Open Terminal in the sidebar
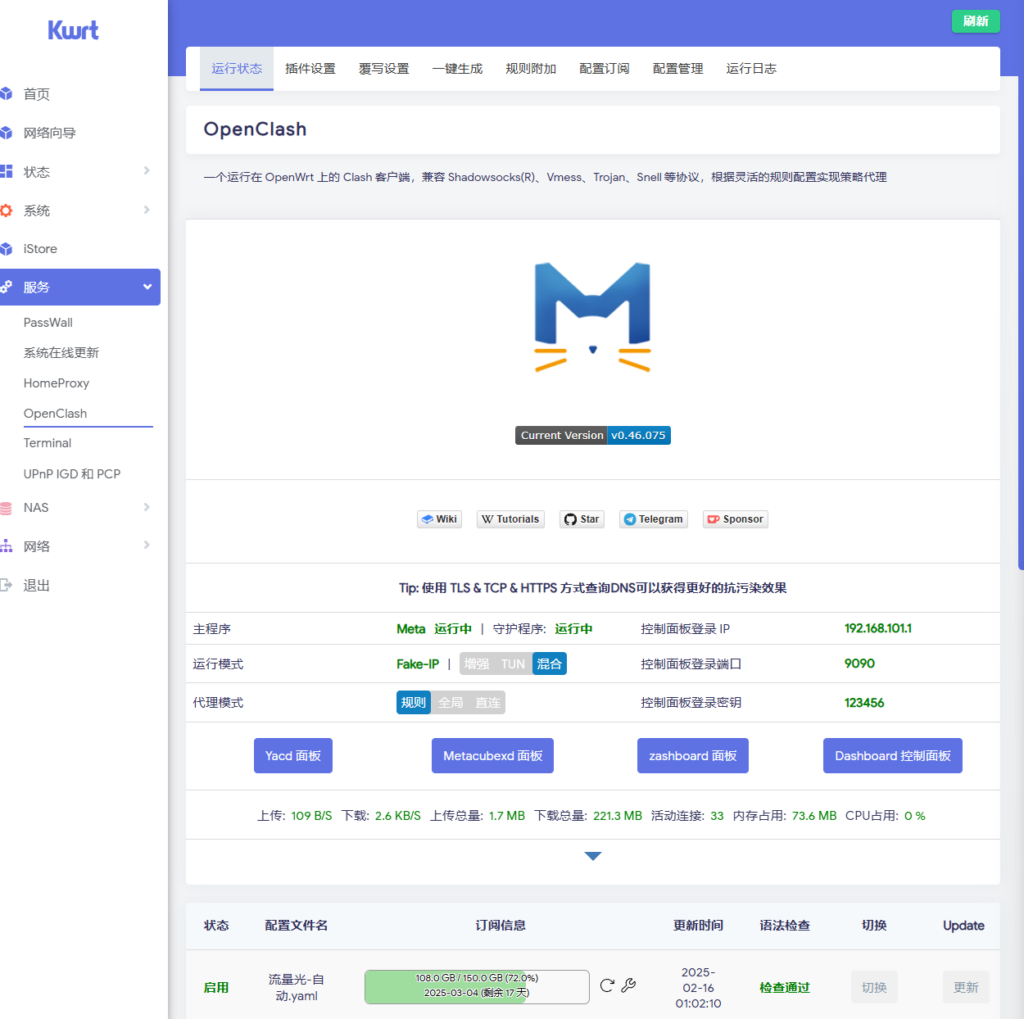The height and width of the screenshot is (1019, 1024). (48, 443)
